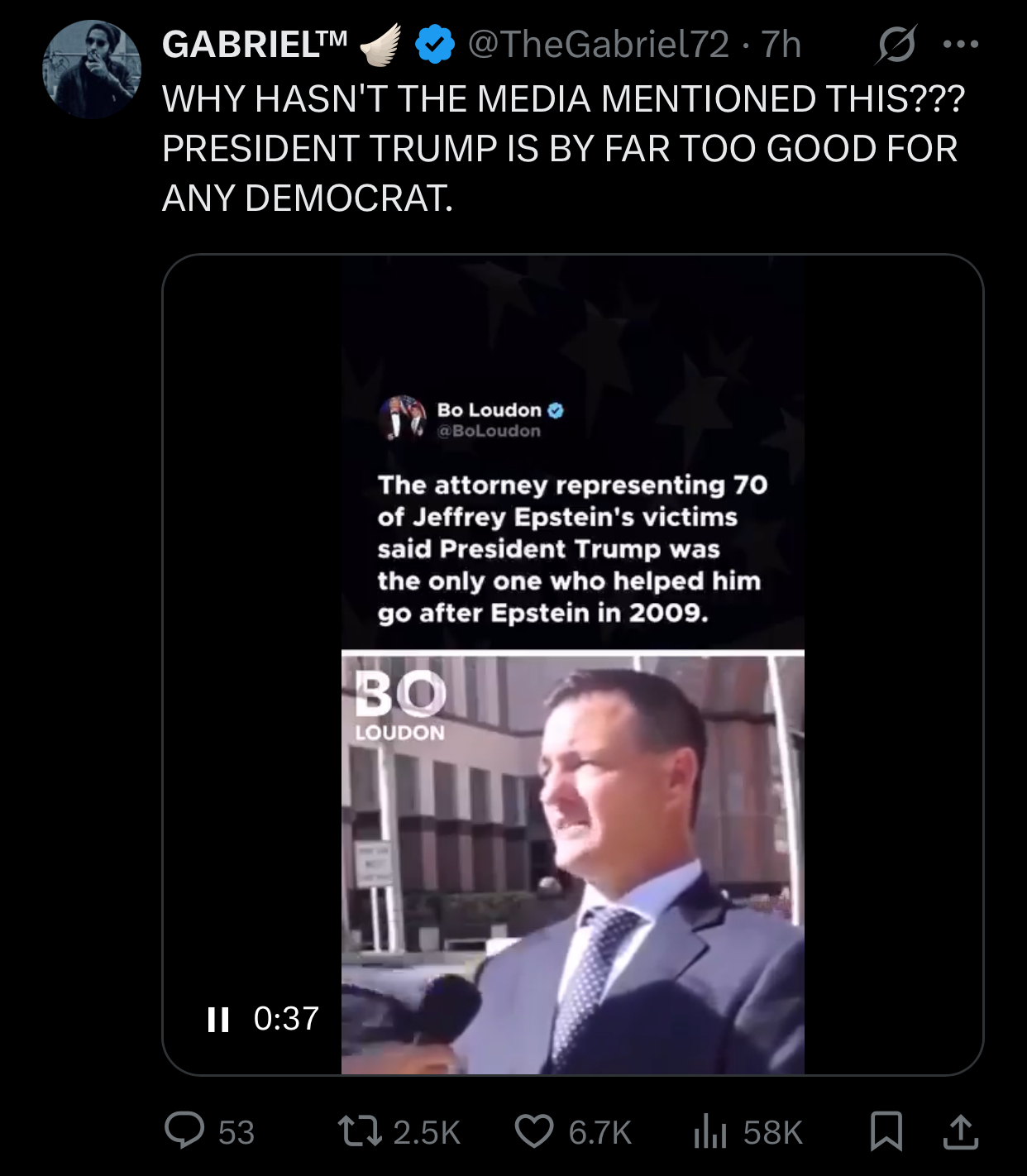The width and height of the screenshot is (1027, 1176).
Task: Like the tweet with heart icon
Action: pyautogui.click(x=534, y=1131)
